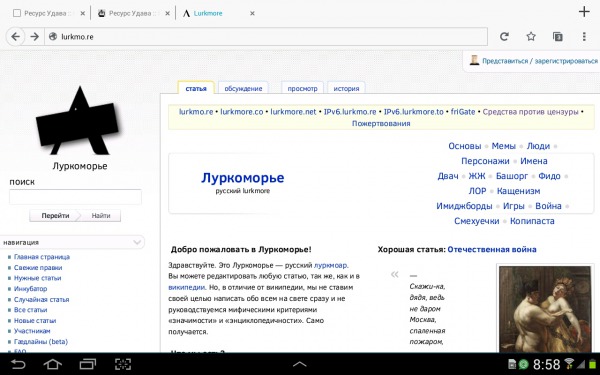Open Инкубатор in navigation

point(30,289)
